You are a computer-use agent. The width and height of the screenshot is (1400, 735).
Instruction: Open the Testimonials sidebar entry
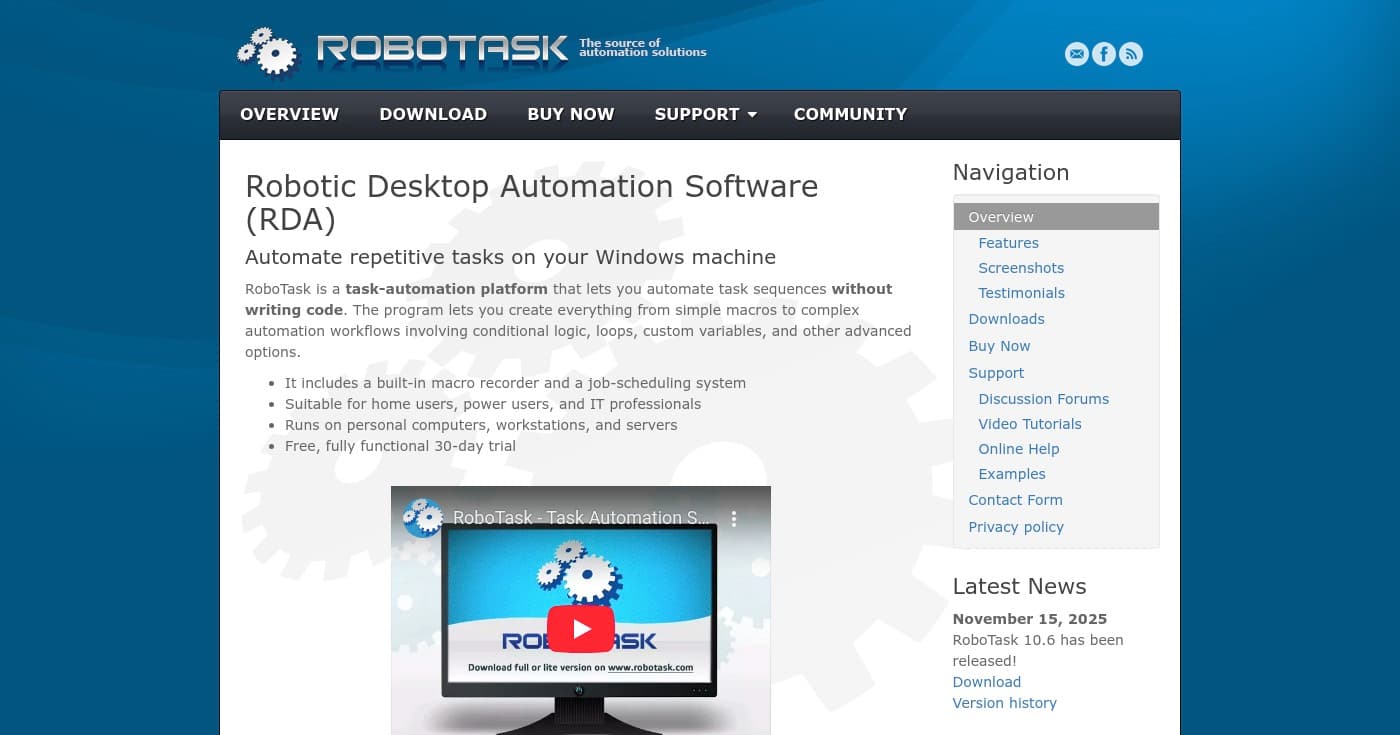1021,293
